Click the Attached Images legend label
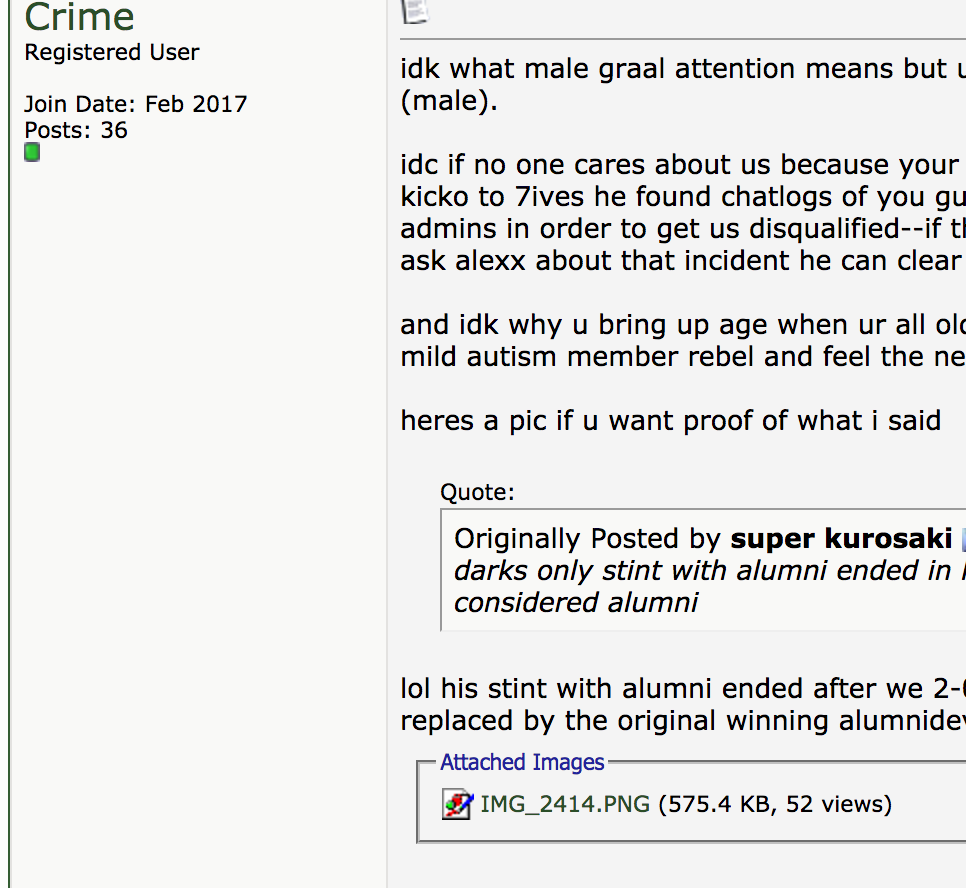Image resolution: width=966 pixels, height=888 pixels. (522, 763)
